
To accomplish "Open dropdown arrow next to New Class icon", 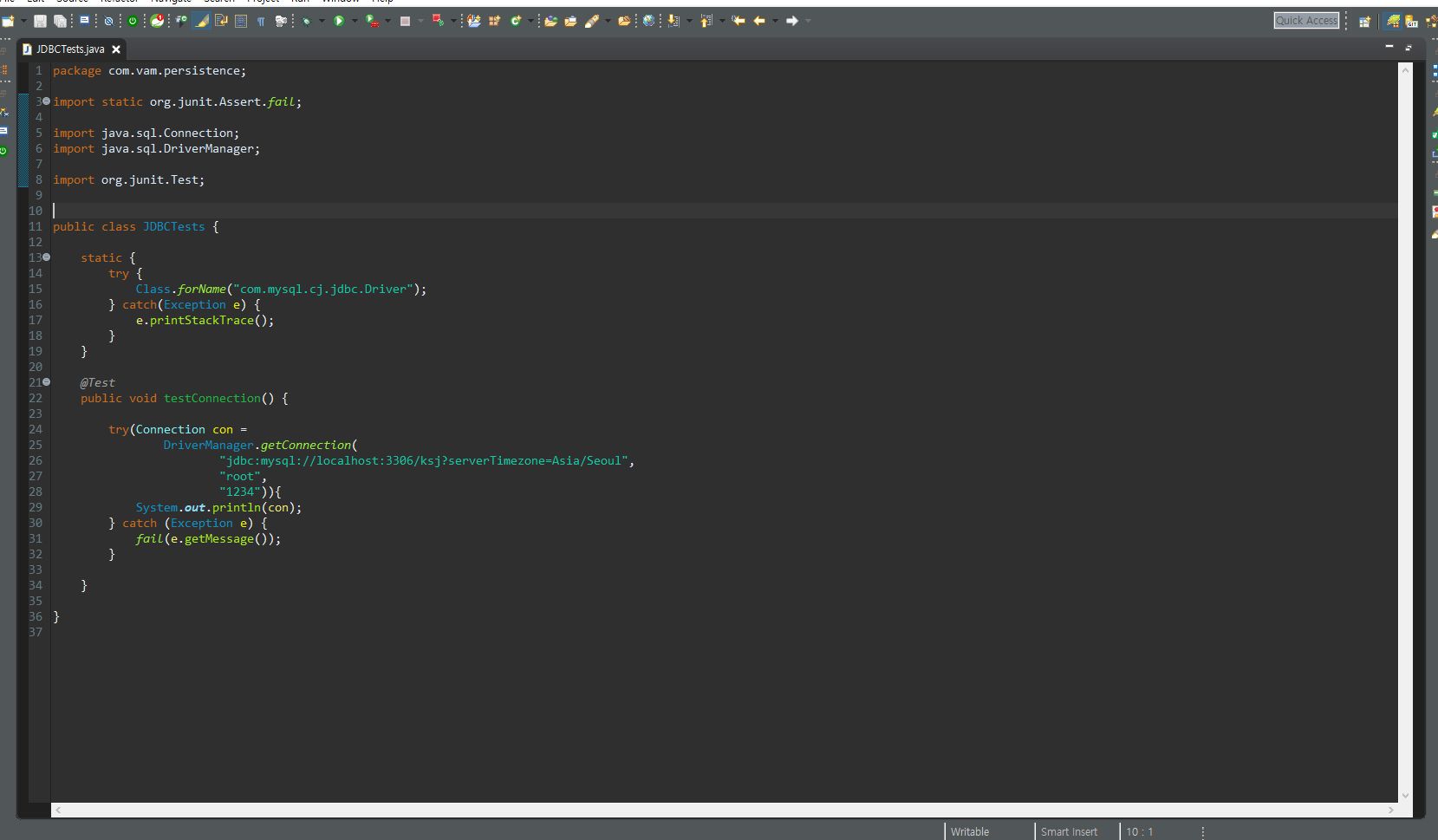I will [530, 21].
